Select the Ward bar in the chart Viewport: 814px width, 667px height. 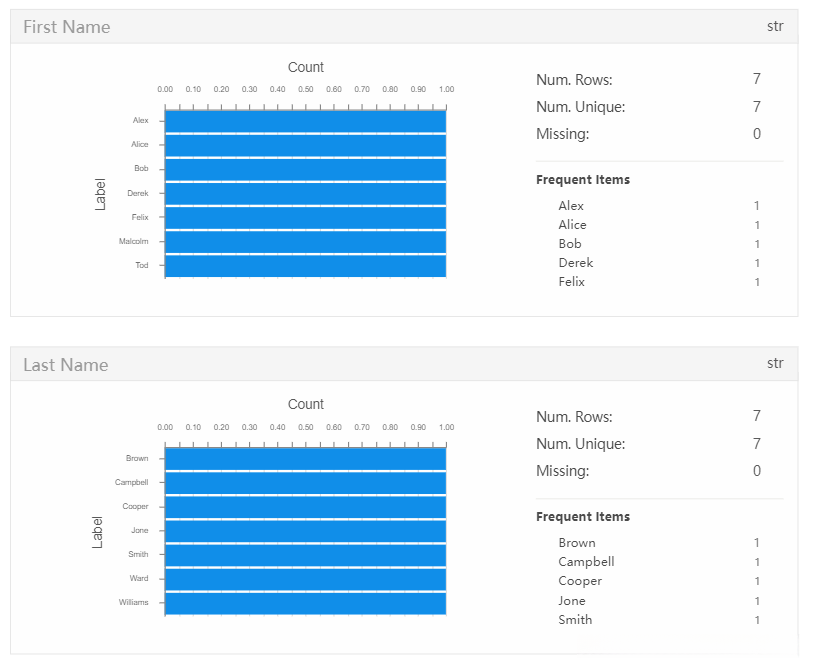[305, 579]
